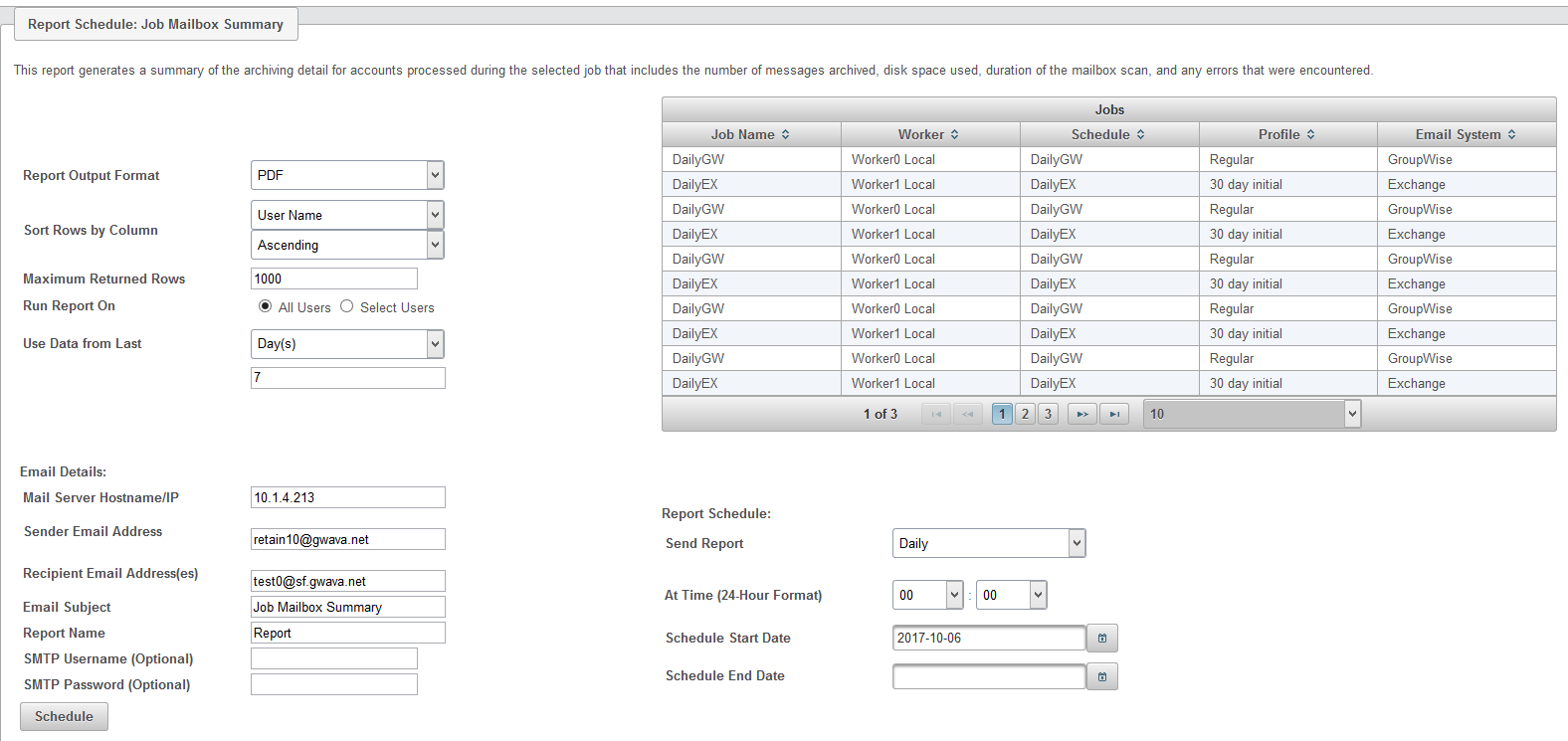Open the Report Output Format dropdown
This screenshot has width=1568, height=741.
pyautogui.click(x=435, y=175)
